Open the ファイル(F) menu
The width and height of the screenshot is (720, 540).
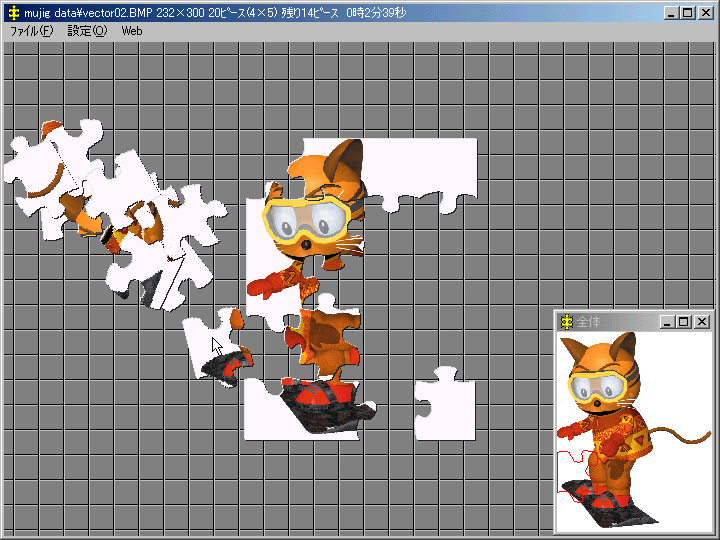click(x=31, y=31)
